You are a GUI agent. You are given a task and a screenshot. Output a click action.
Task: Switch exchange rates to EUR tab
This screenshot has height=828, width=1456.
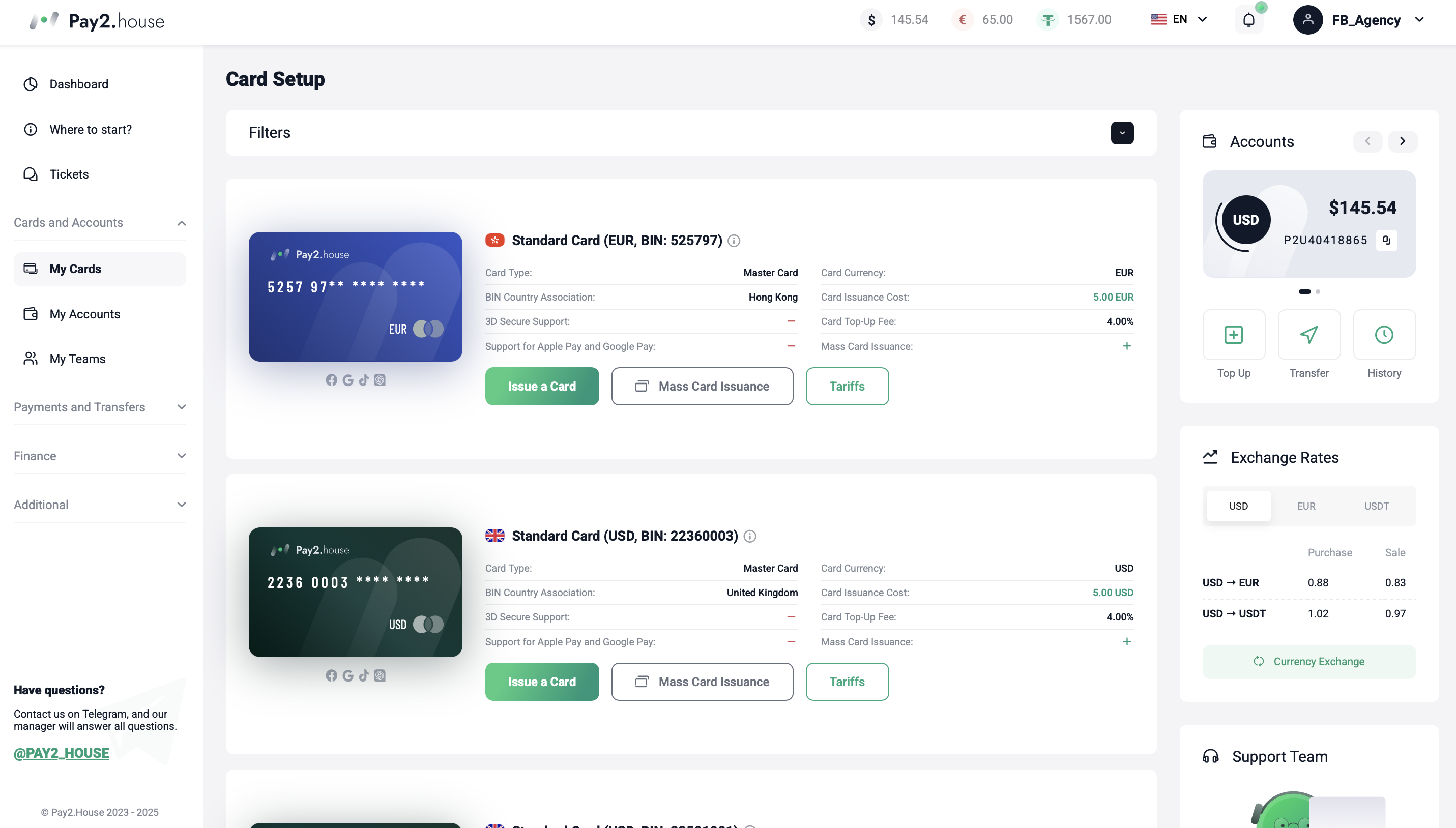(x=1306, y=506)
